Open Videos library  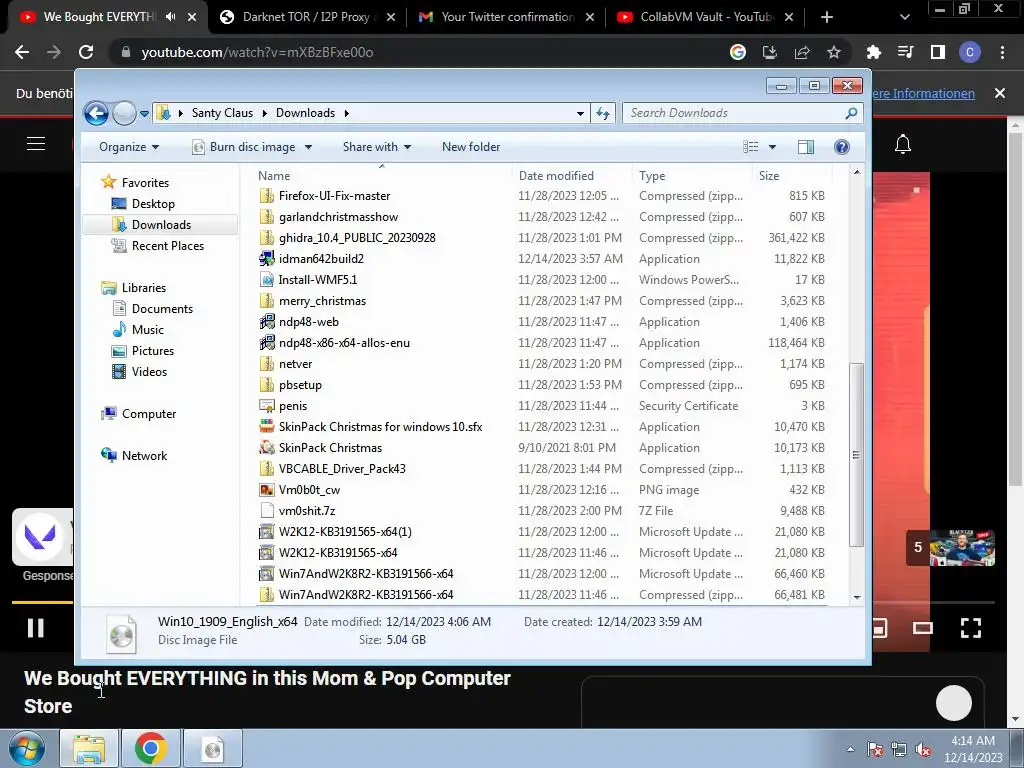[149, 372]
